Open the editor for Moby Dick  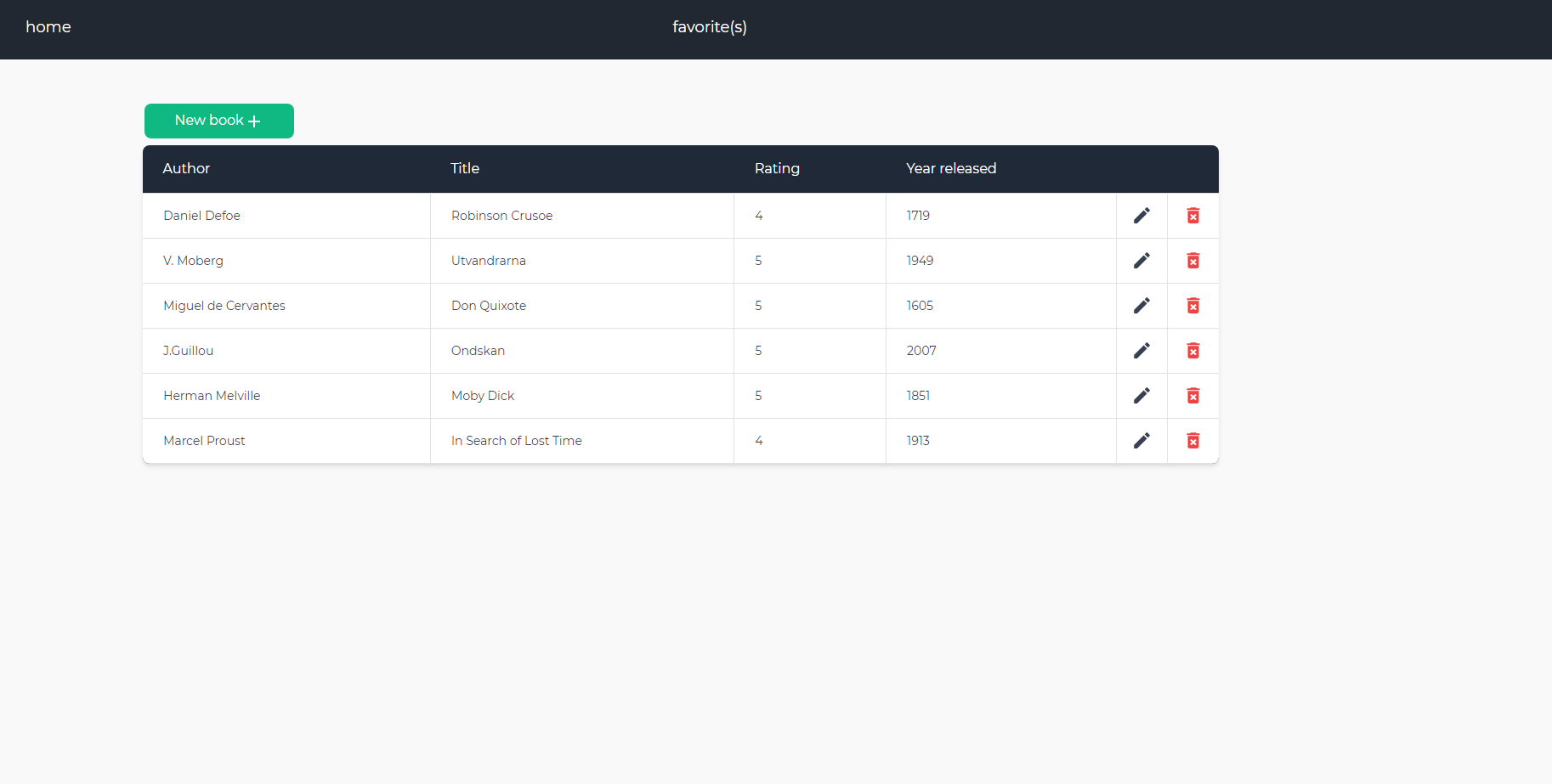point(1141,396)
